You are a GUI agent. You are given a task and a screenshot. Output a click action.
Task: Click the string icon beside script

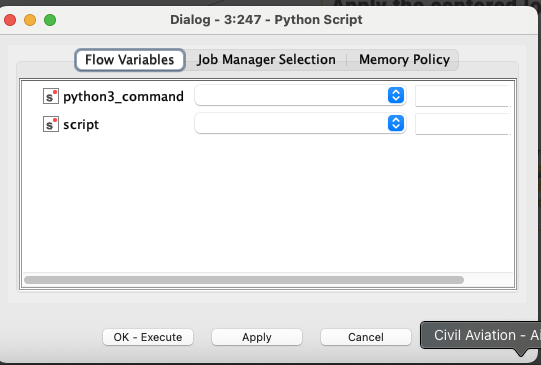tap(51, 124)
